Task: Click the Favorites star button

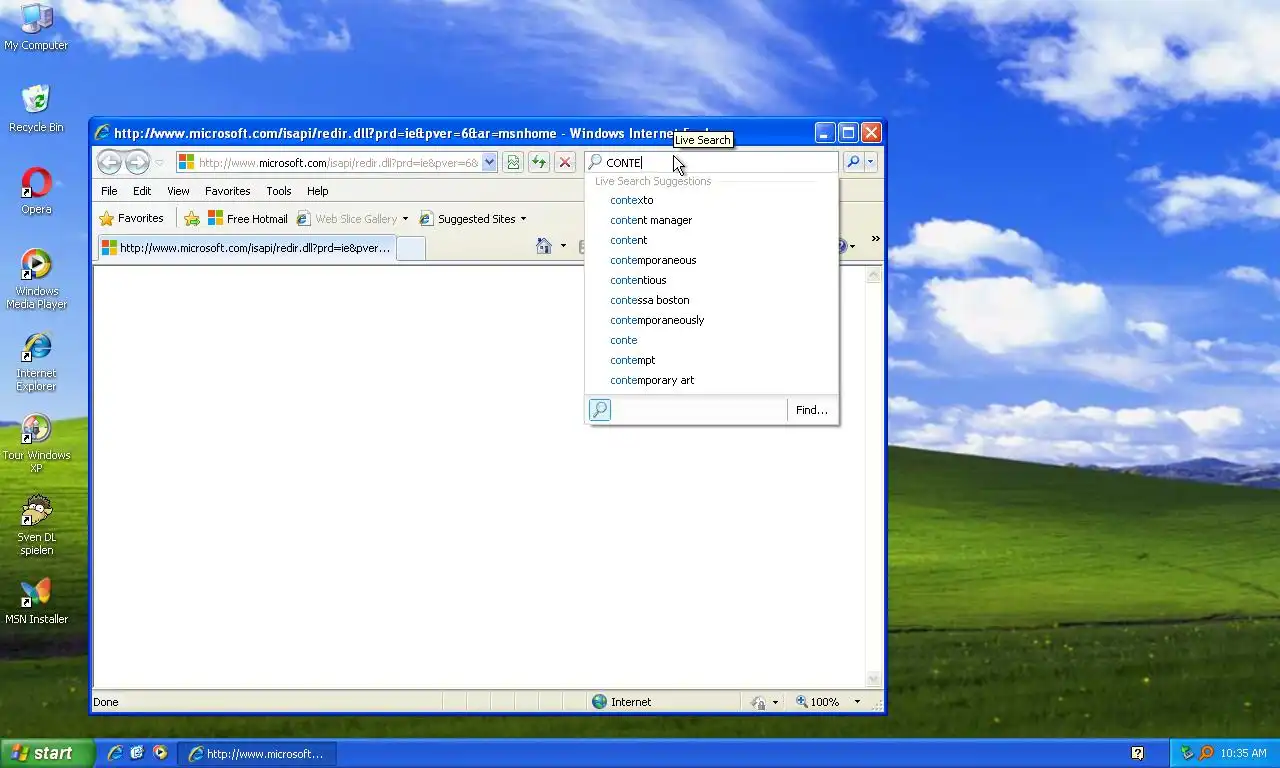Action: click(131, 218)
